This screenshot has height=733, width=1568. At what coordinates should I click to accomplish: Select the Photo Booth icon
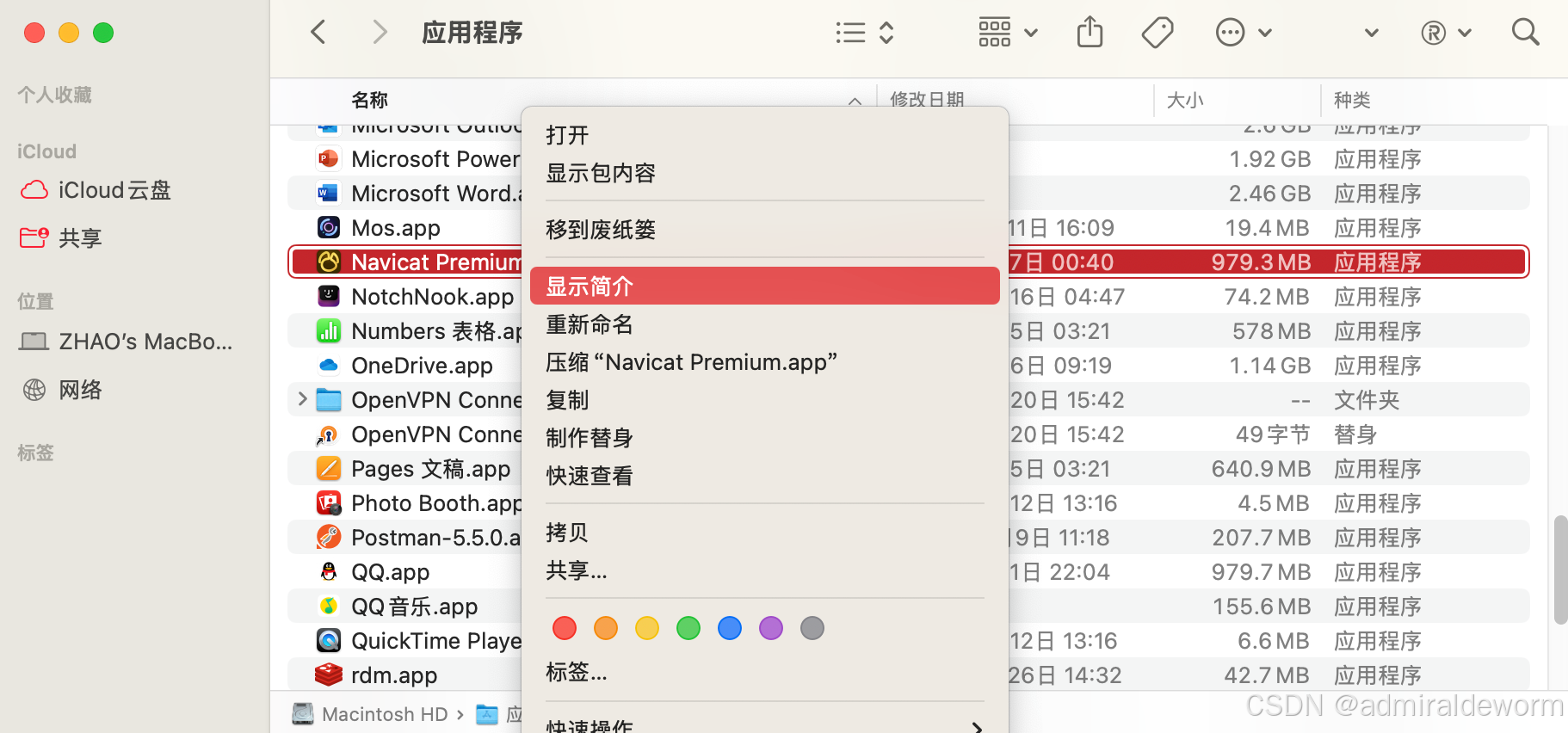click(328, 502)
